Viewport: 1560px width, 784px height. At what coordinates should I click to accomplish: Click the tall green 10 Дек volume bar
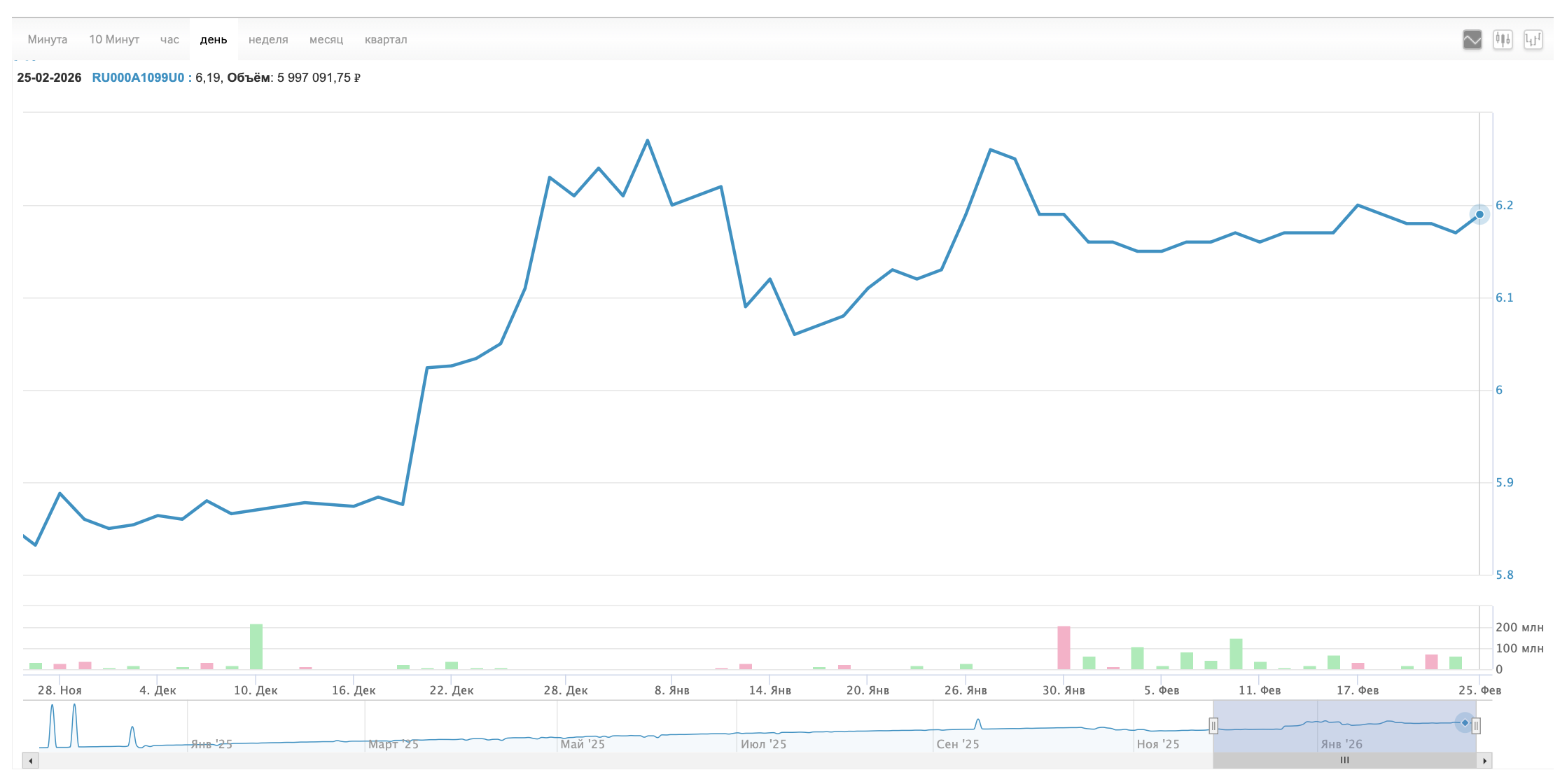(256, 646)
